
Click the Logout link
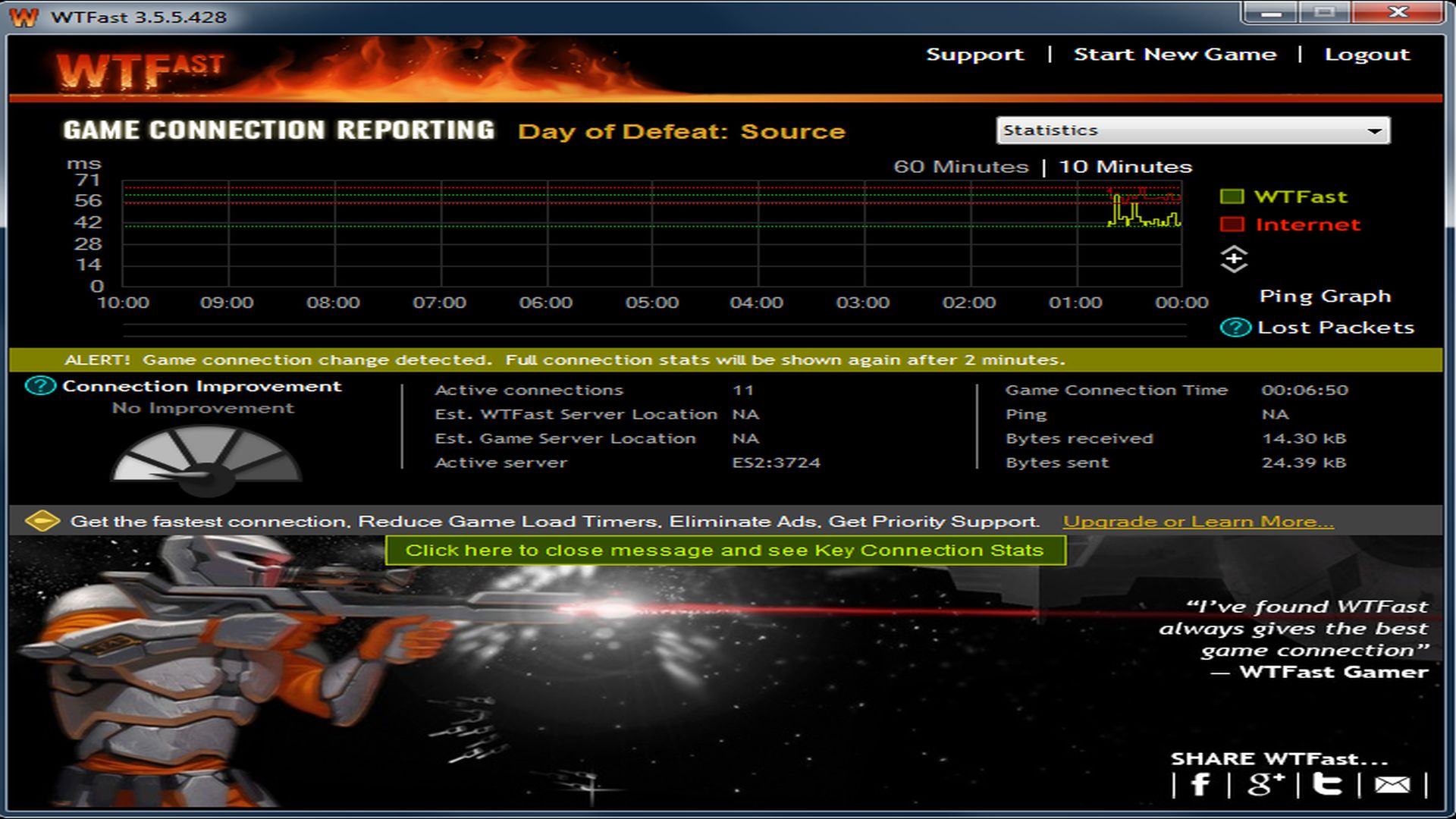[x=1367, y=55]
